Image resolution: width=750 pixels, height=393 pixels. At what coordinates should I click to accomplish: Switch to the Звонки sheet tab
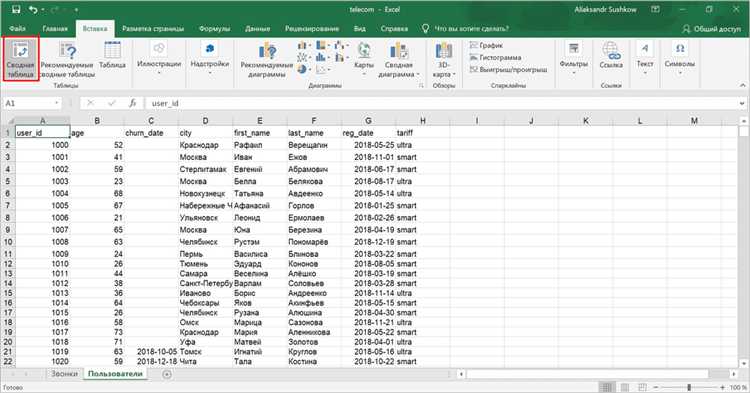click(x=65, y=374)
